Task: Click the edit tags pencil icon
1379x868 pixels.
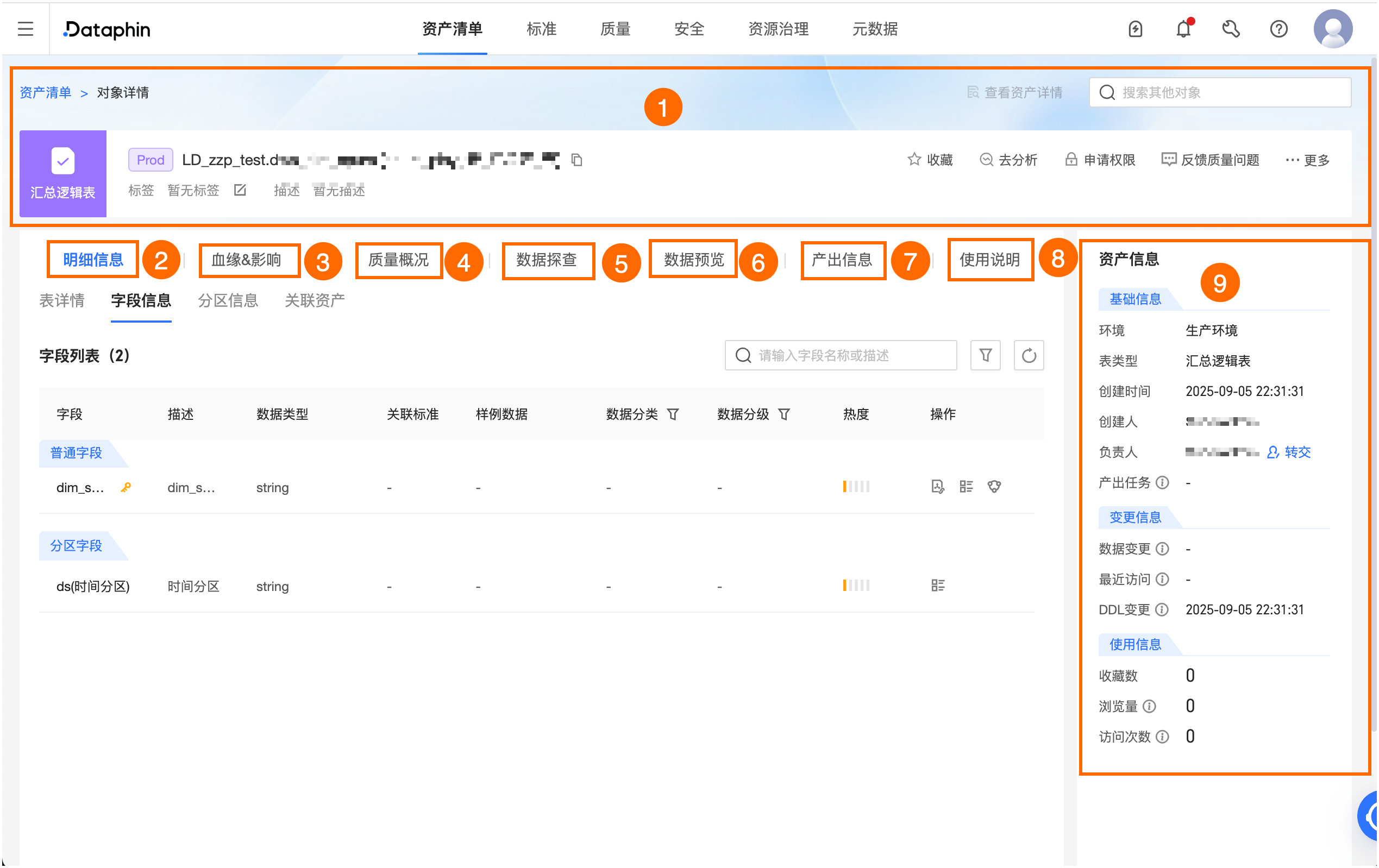Action: pyautogui.click(x=240, y=190)
